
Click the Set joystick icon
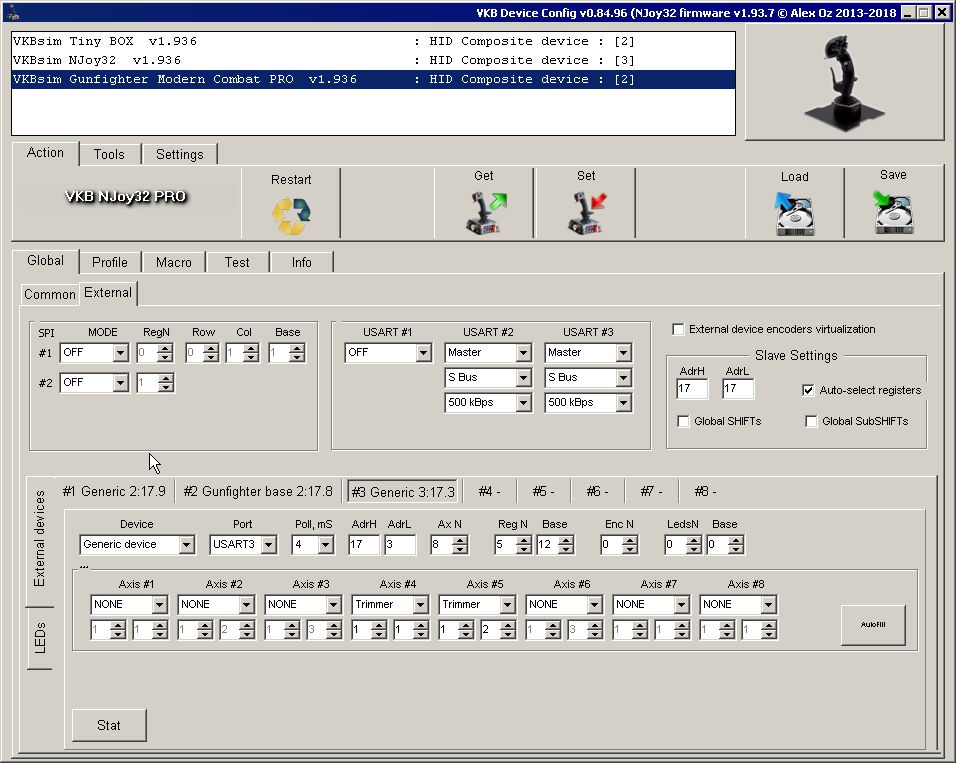click(x=587, y=212)
